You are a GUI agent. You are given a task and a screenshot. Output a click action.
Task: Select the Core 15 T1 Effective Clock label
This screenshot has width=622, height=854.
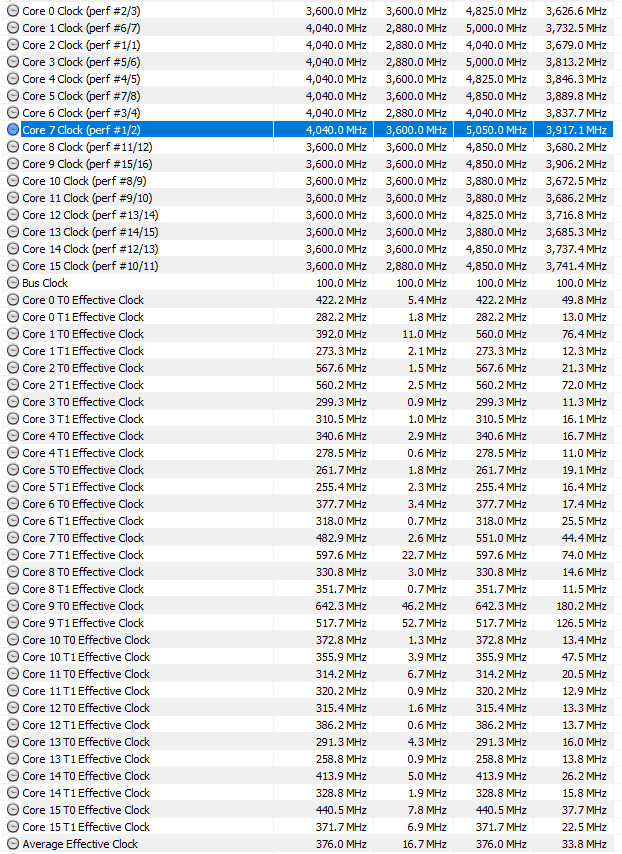(x=86, y=827)
